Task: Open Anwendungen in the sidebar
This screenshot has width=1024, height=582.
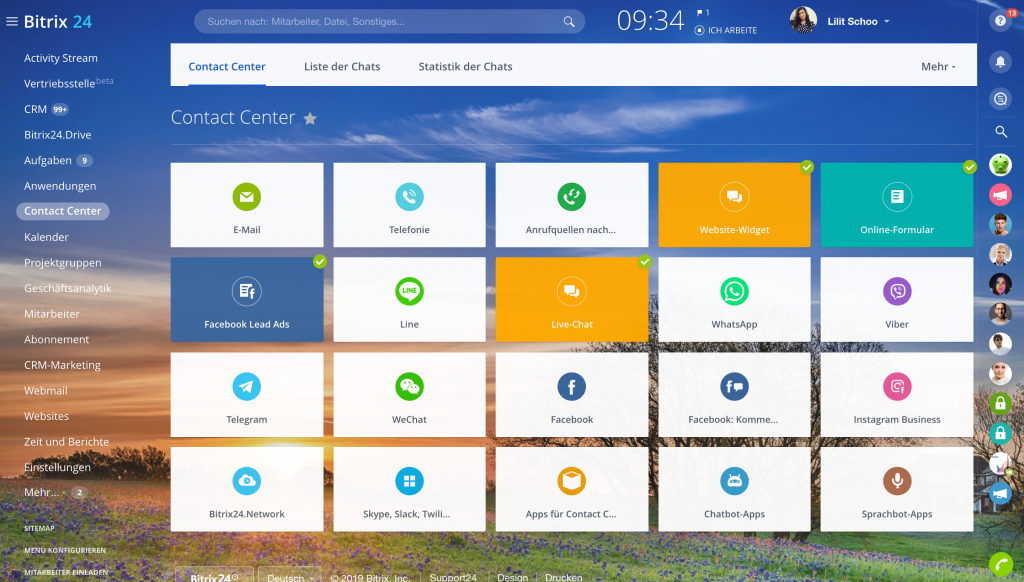Action: coord(60,186)
